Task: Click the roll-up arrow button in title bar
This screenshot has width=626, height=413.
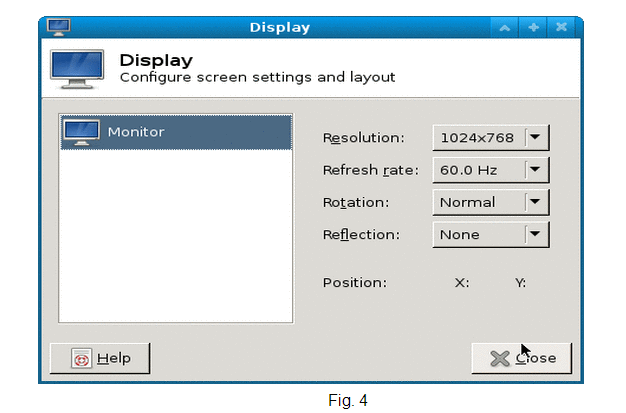Action: tap(505, 28)
